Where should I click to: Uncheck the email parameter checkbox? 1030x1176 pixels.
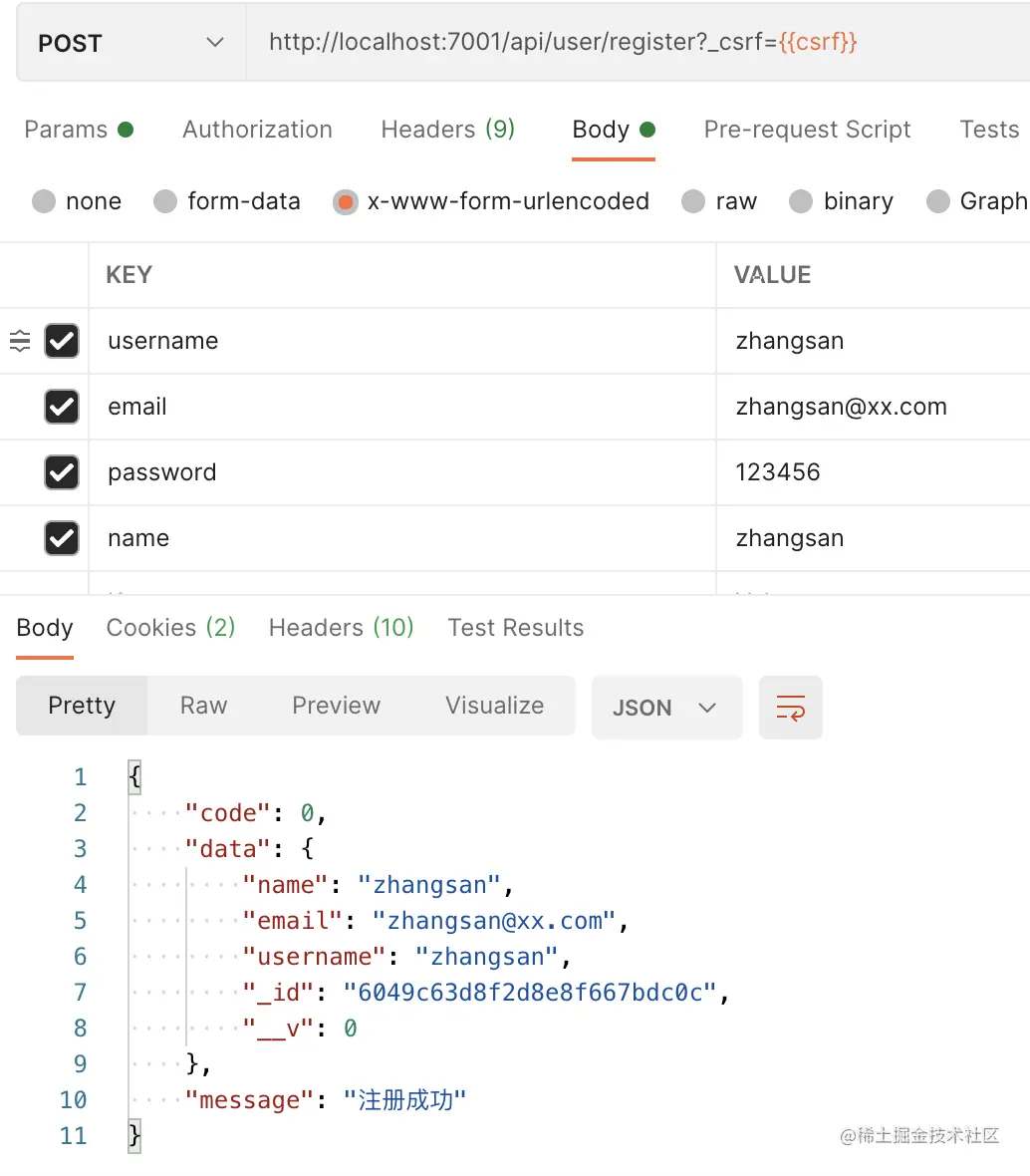(62, 407)
